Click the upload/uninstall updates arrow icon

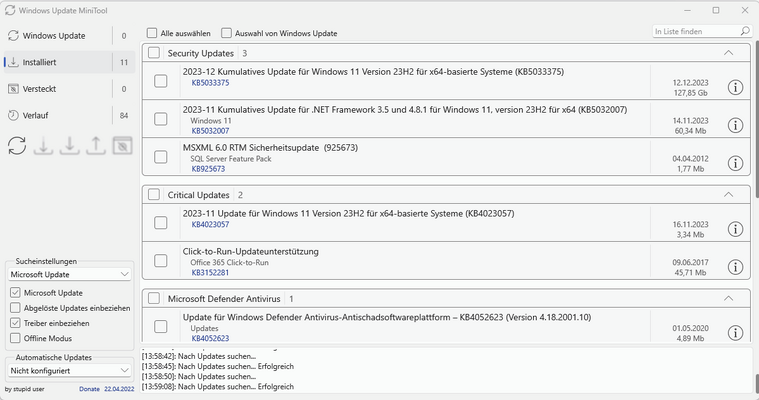coord(95,146)
